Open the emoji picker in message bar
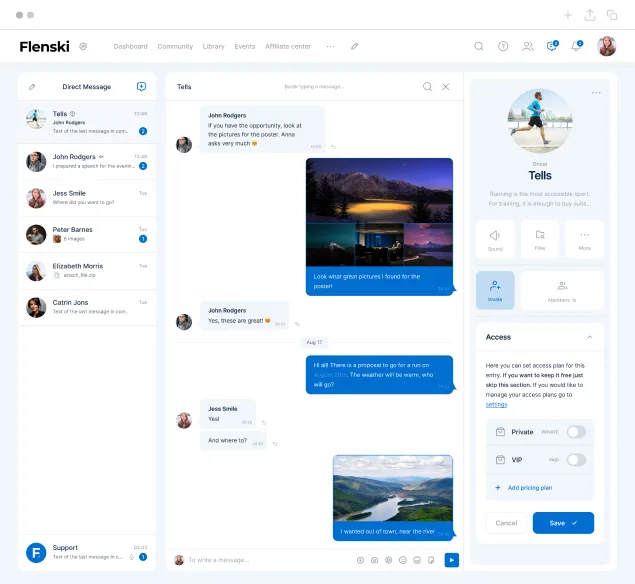 pyautogui.click(x=403, y=560)
